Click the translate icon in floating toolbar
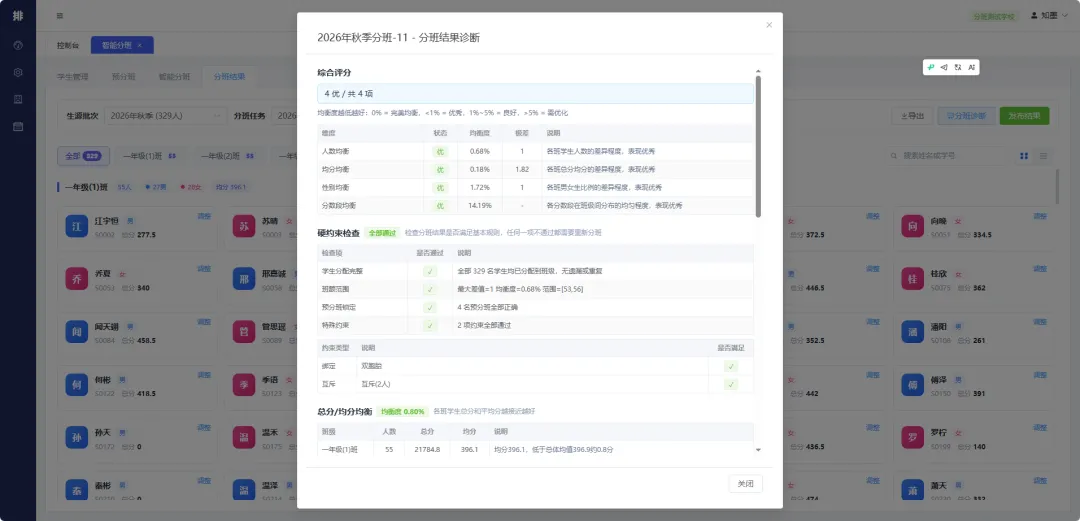Screen dimensions: 1080x521 coord(958,67)
